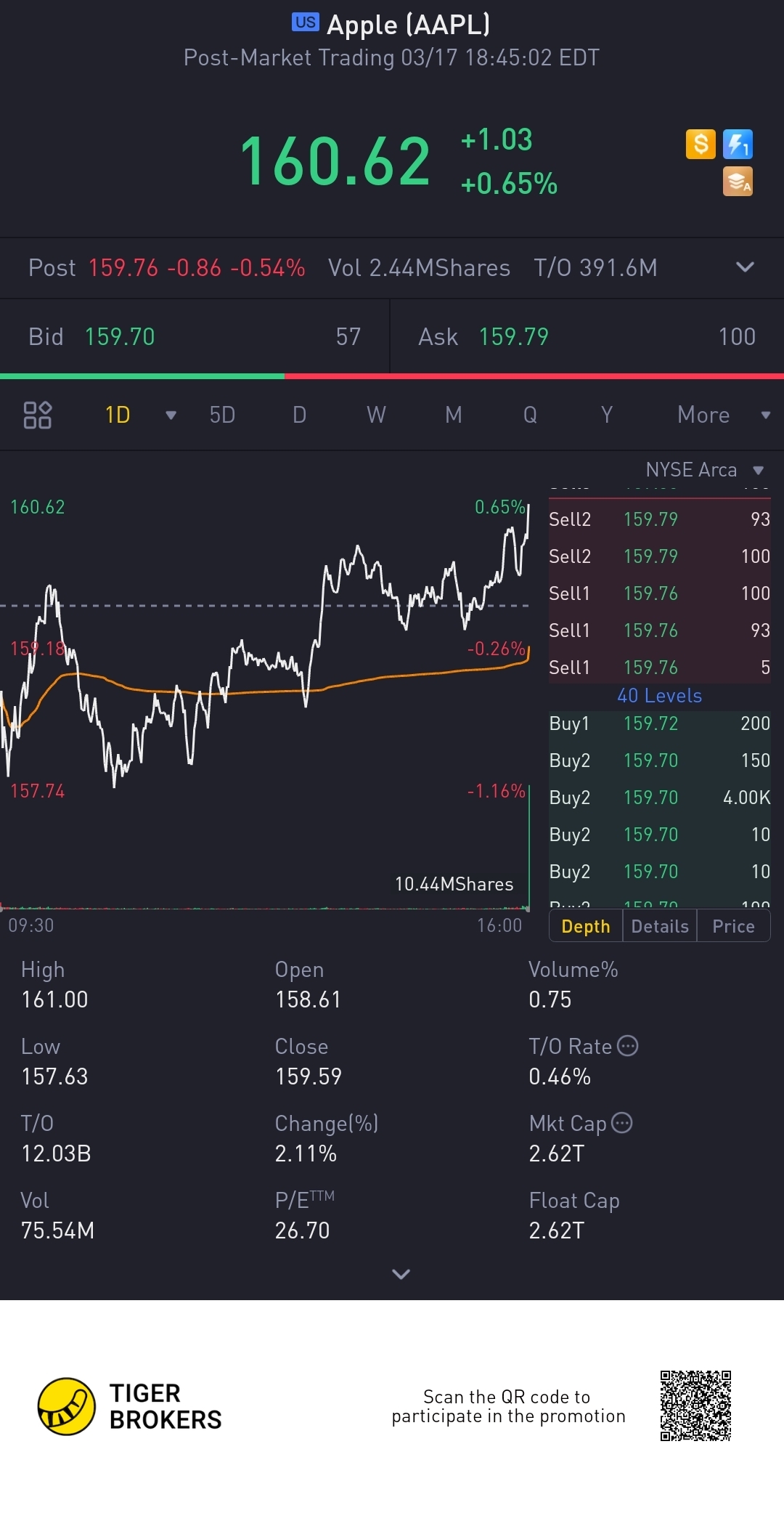Tap the blue lightning quick trade icon
The image size is (784, 1513).
coord(738,144)
